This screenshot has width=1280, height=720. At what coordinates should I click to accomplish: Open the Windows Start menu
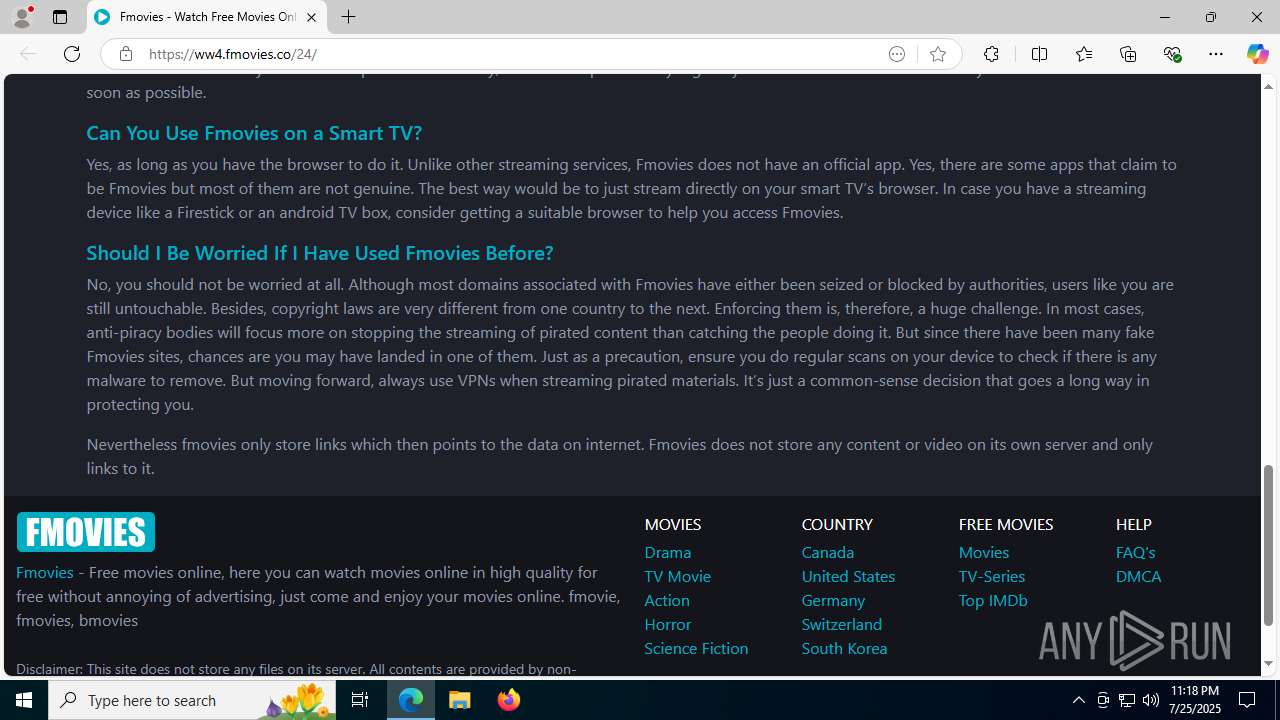point(24,700)
